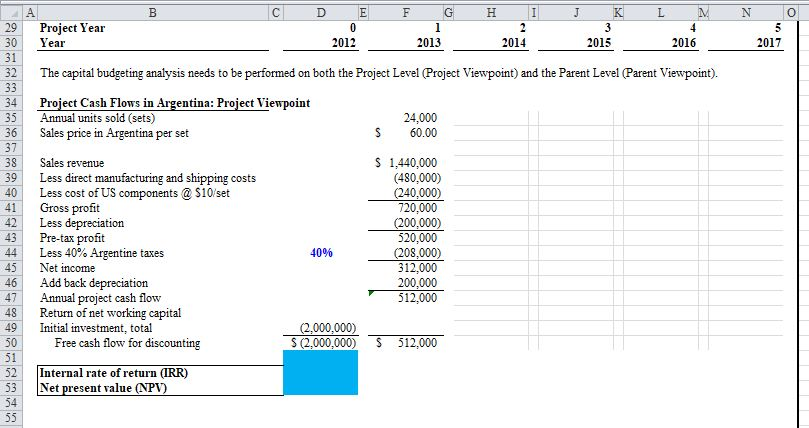Screen dimensions: 809x428
Task: Click the 200,000 add back depreciation value
Action: pyautogui.click(x=417, y=283)
